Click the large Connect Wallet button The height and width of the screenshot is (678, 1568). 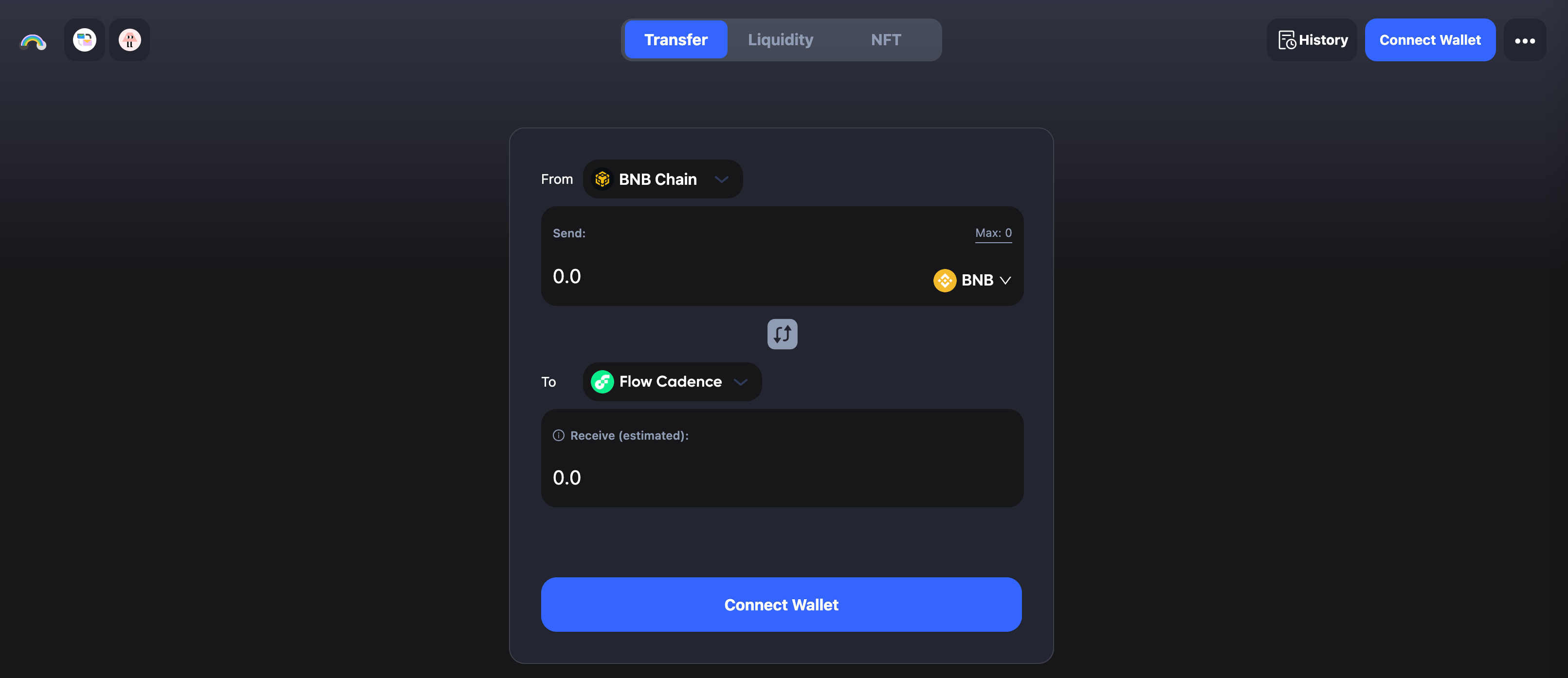tap(781, 605)
